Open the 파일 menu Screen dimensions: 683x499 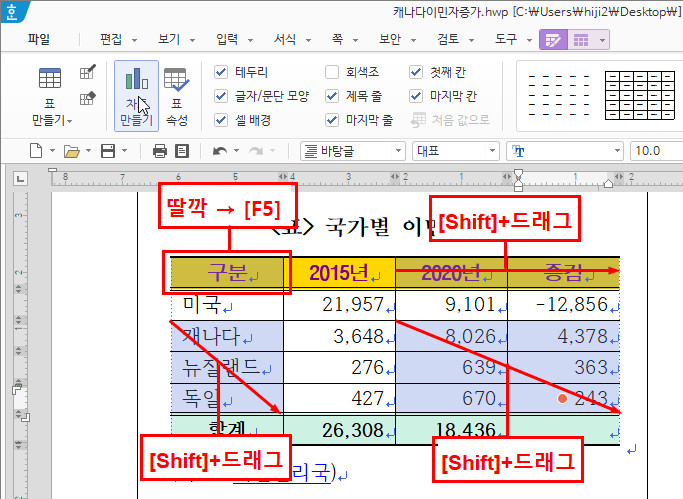[x=39, y=40]
